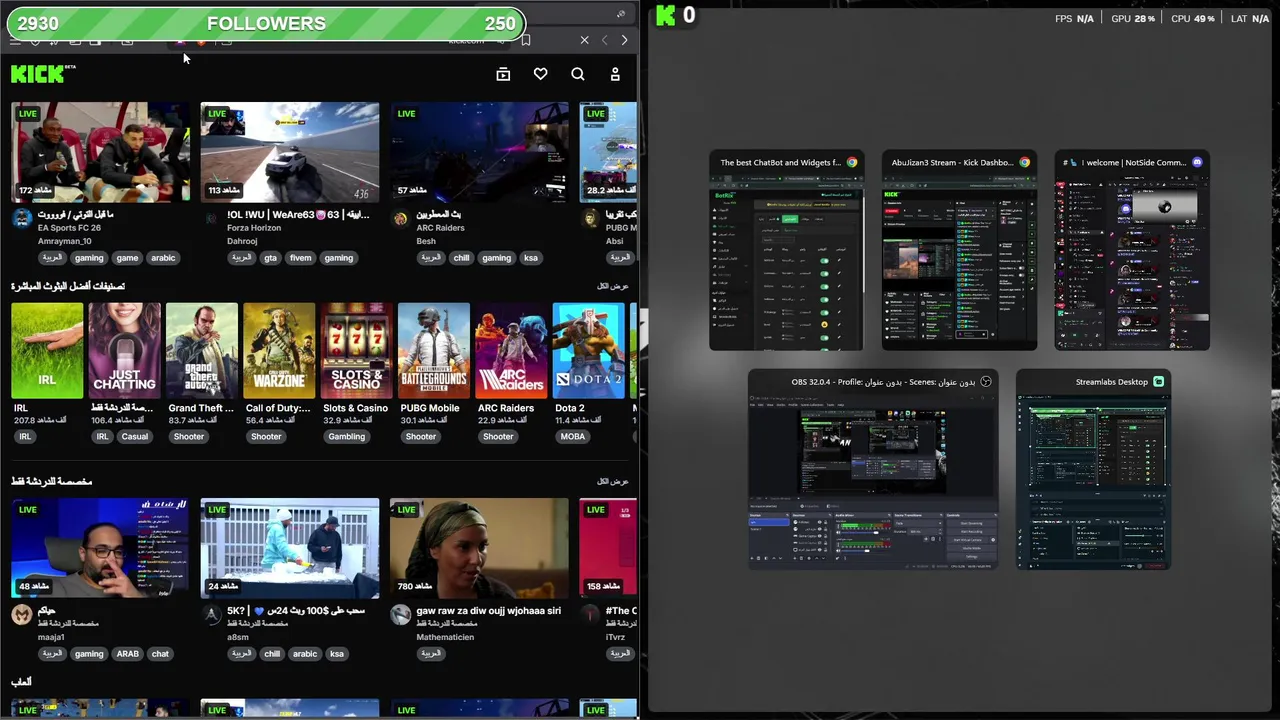Click the Besh channel avatar
This screenshot has width=1280, height=720.
click(401, 219)
